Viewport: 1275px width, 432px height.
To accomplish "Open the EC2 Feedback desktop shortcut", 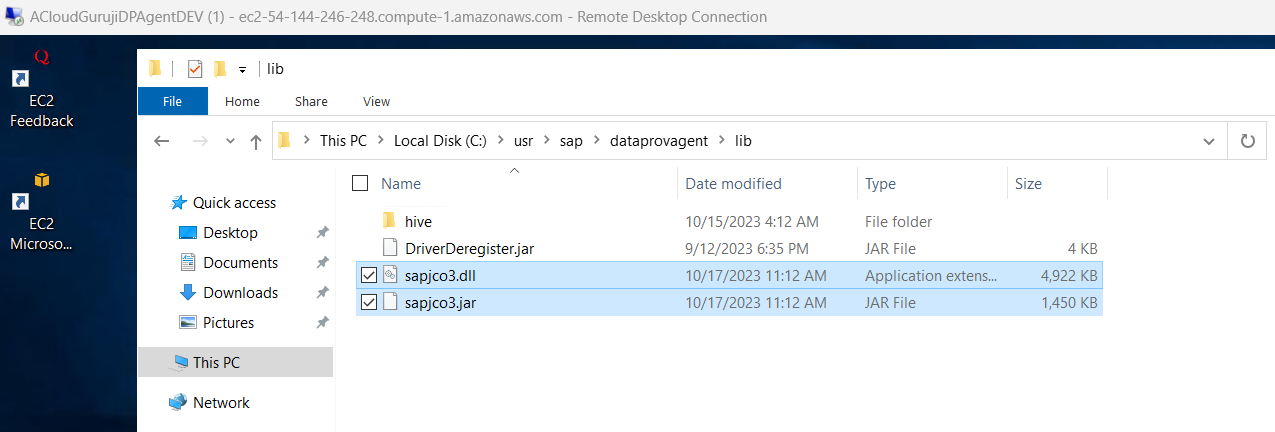I will tap(41, 100).
